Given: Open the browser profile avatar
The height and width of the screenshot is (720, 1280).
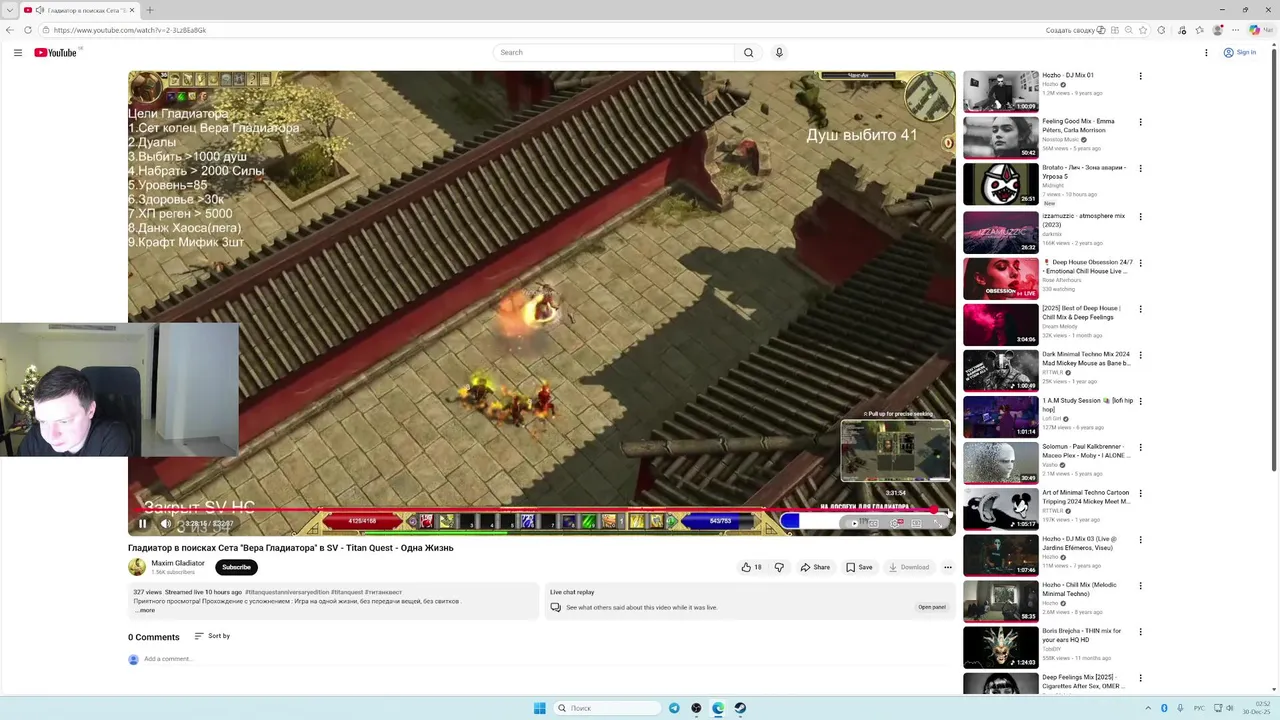Looking at the screenshot, I should pos(1217,30).
